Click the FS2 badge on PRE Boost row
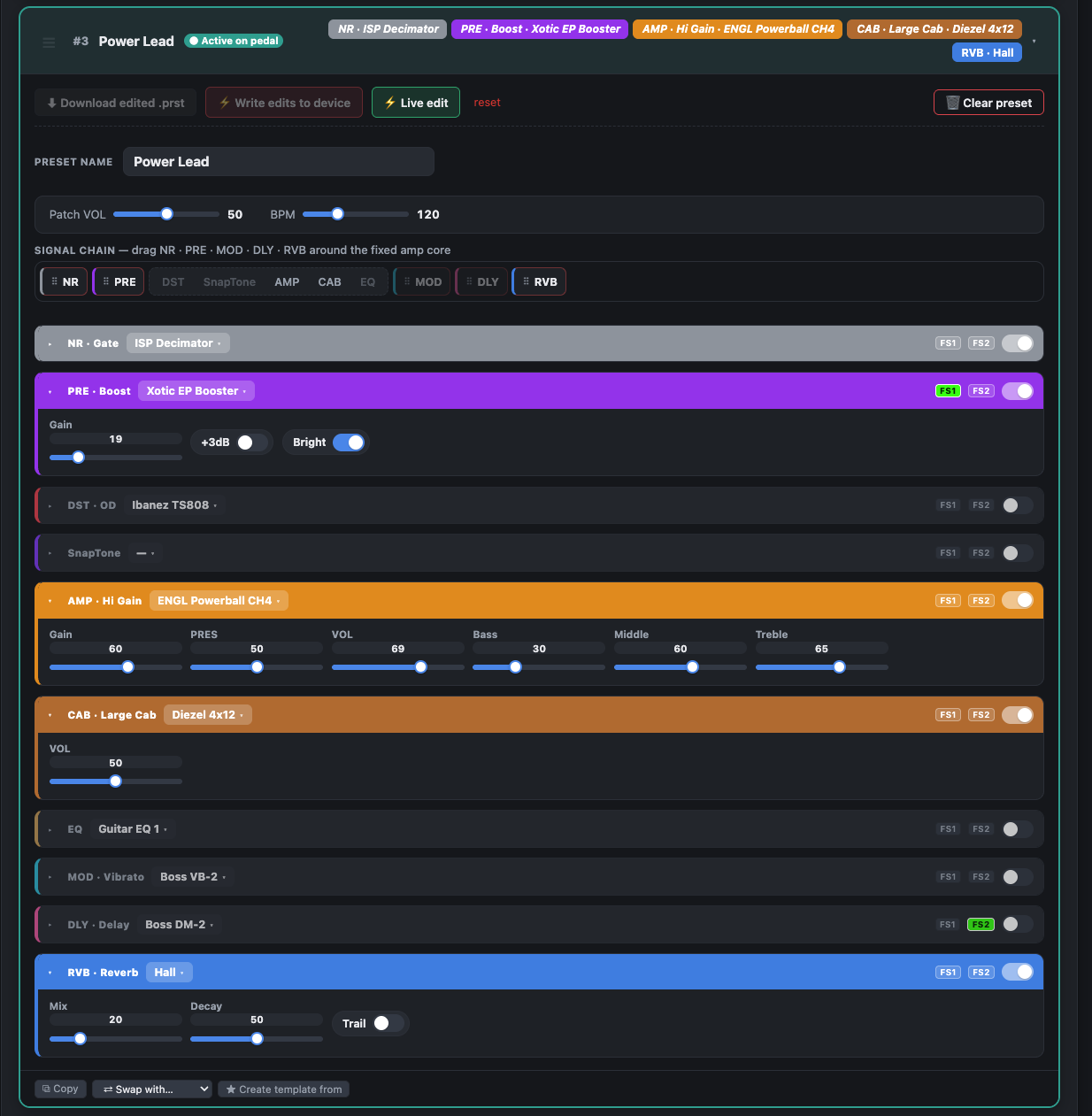Screen dimensions: 1092x1116 point(980,391)
